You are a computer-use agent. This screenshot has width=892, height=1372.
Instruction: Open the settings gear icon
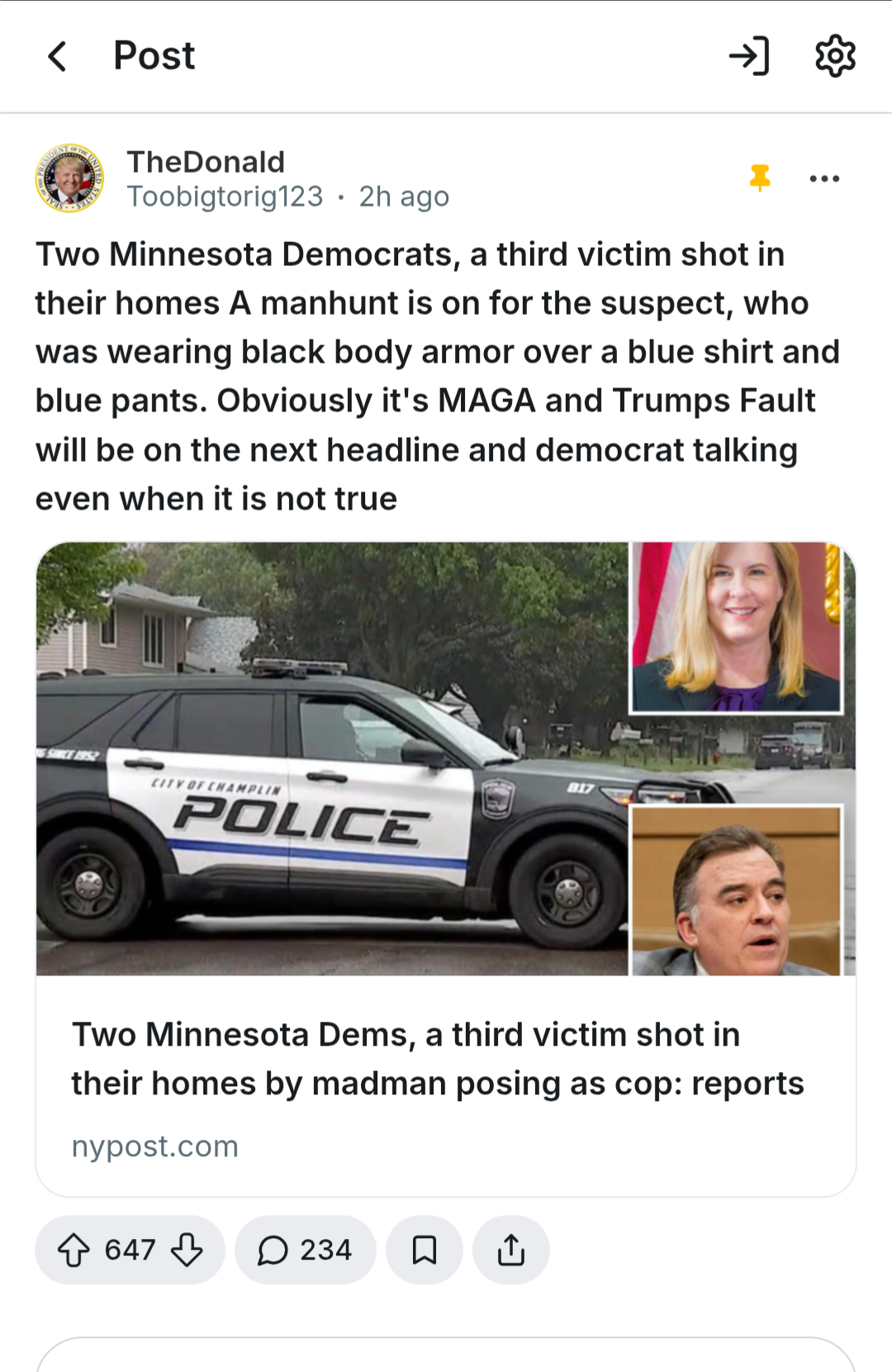(835, 56)
